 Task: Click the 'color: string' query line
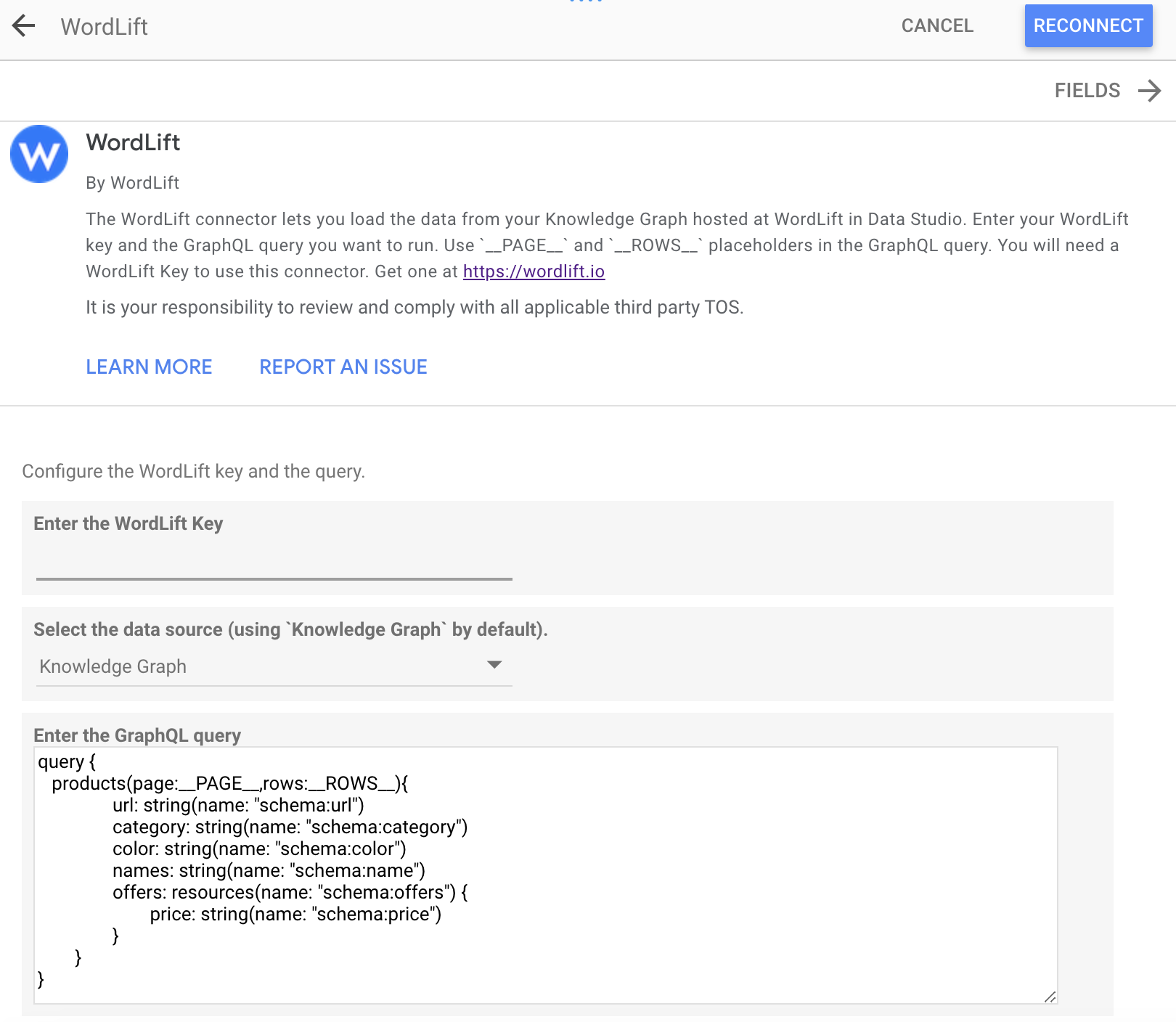pyautogui.click(x=259, y=849)
